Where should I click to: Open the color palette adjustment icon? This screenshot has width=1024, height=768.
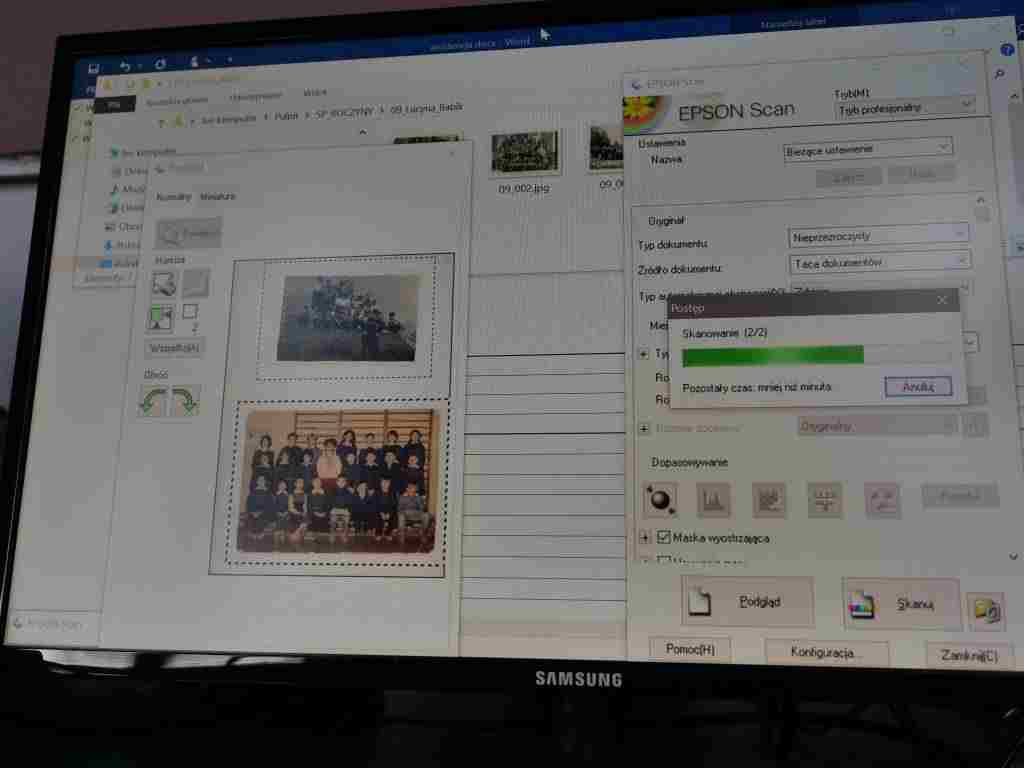(x=882, y=502)
